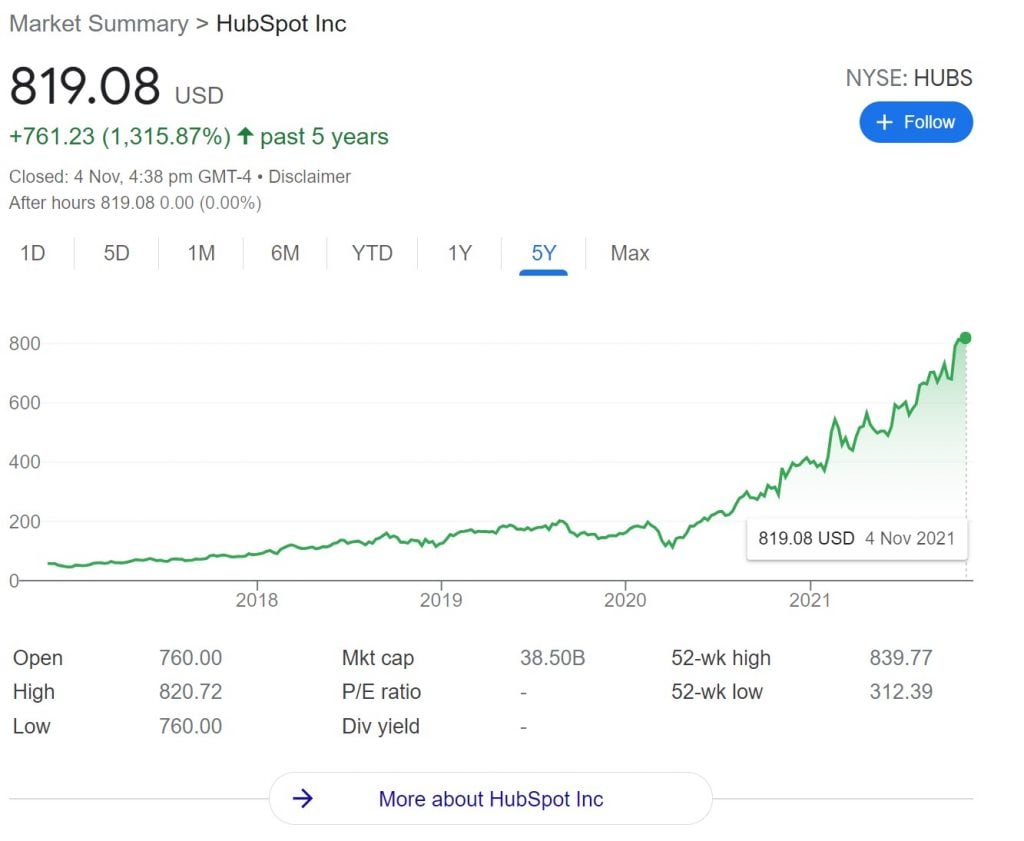Switch to the 1M chart range
This screenshot has height=841, width=1024.
click(x=201, y=253)
